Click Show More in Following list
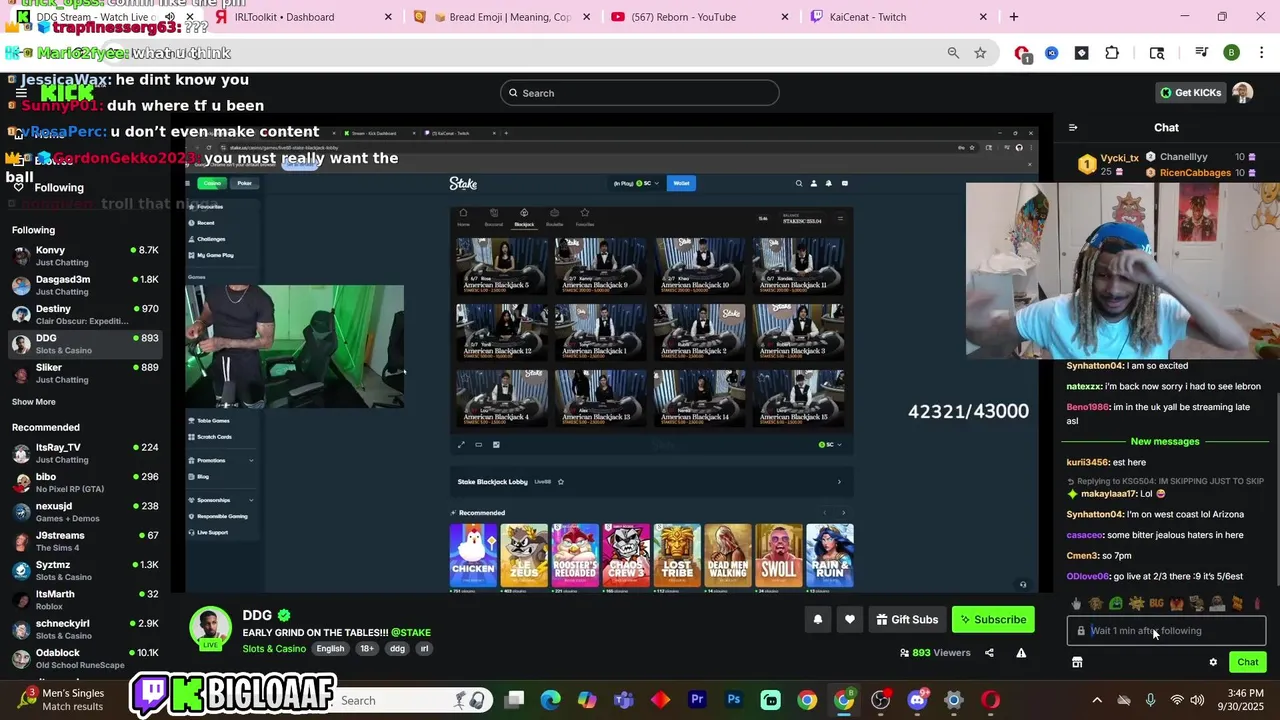This screenshot has height=720, width=1280. (x=34, y=402)
